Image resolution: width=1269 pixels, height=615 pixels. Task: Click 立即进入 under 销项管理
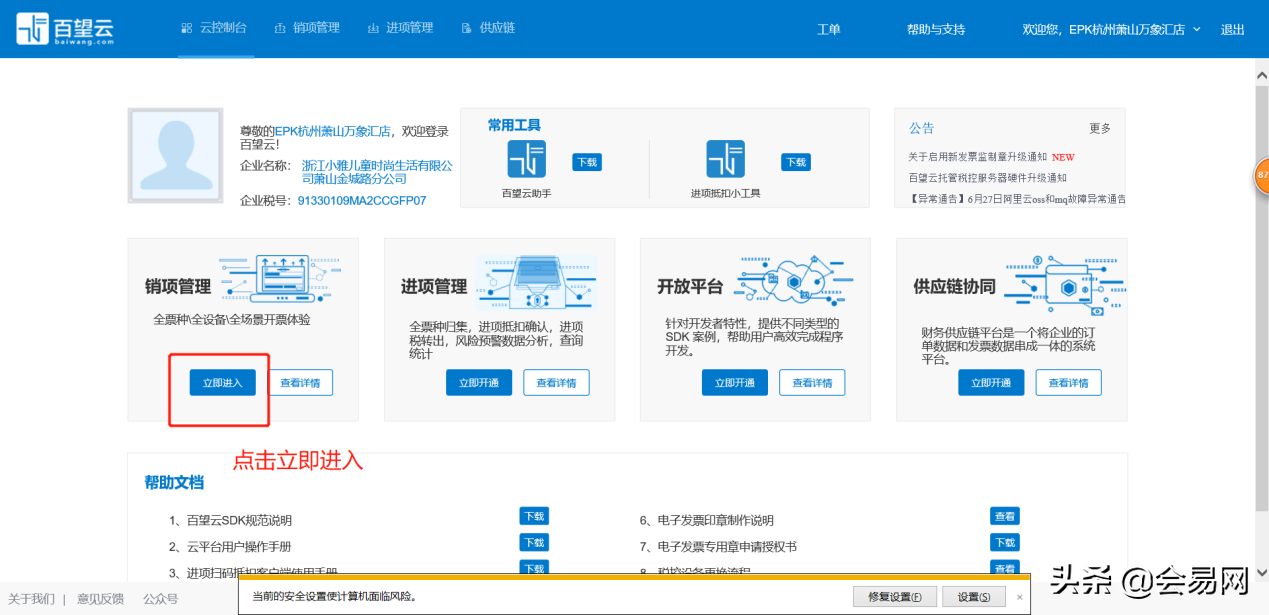(x=223, y=382)
